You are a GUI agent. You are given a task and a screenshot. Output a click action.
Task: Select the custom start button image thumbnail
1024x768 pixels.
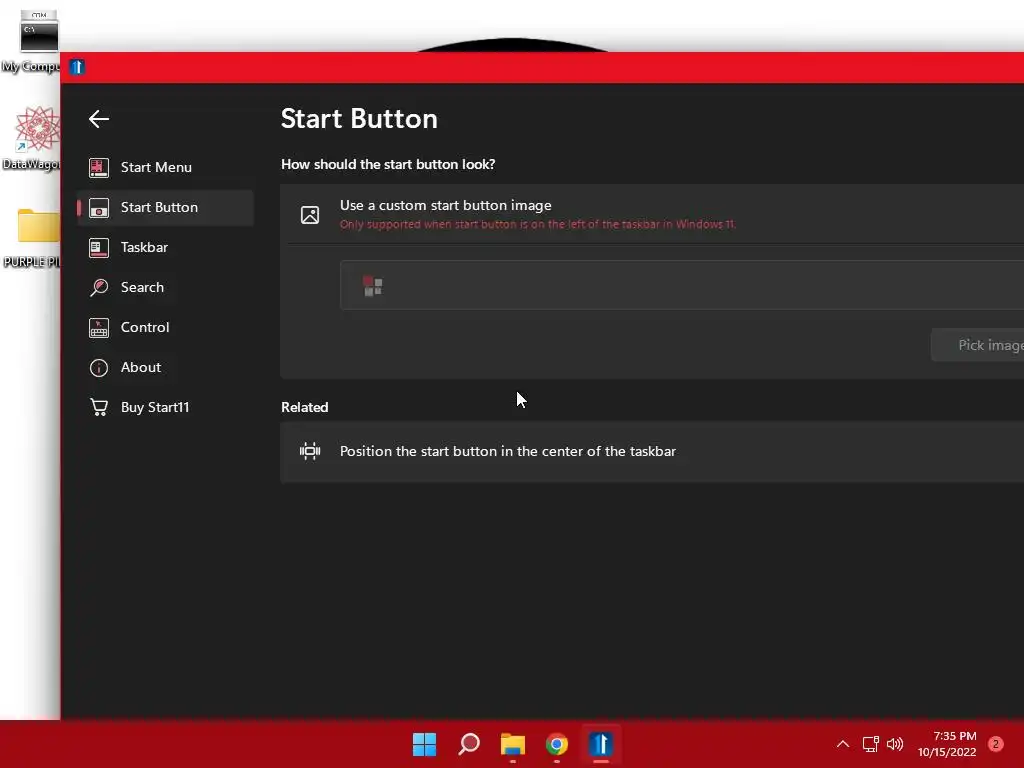(373, 285)
